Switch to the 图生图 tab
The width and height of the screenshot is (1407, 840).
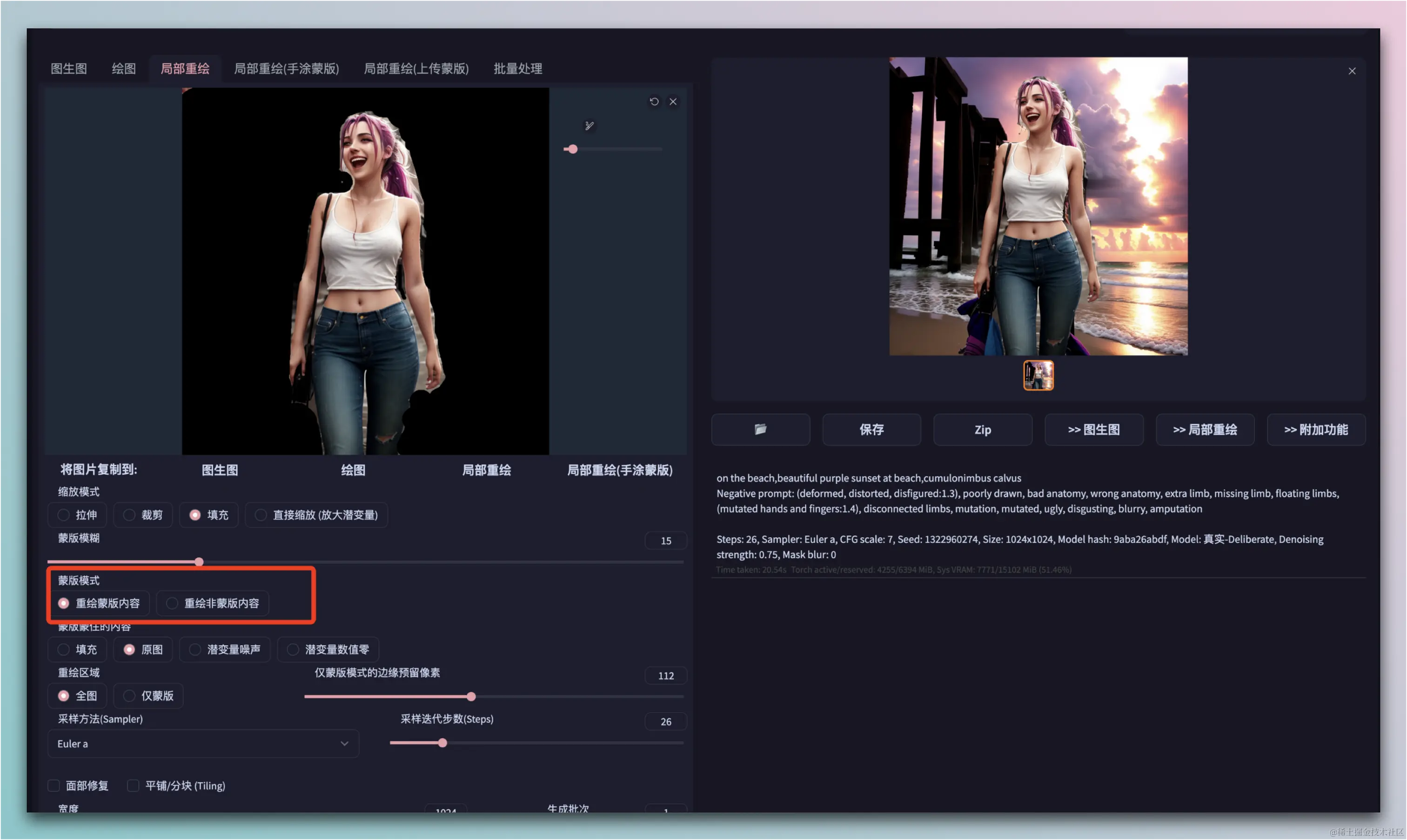(x=68, y=68)
